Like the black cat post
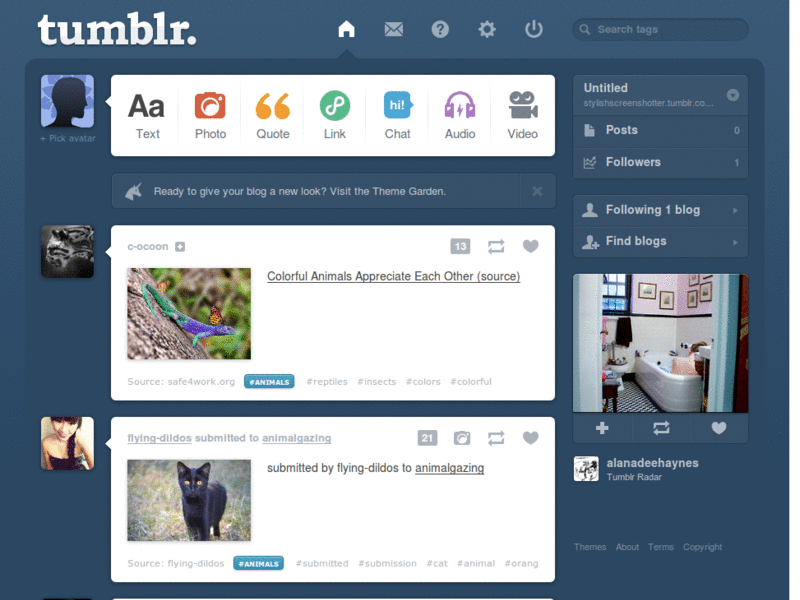 [531, 438]
